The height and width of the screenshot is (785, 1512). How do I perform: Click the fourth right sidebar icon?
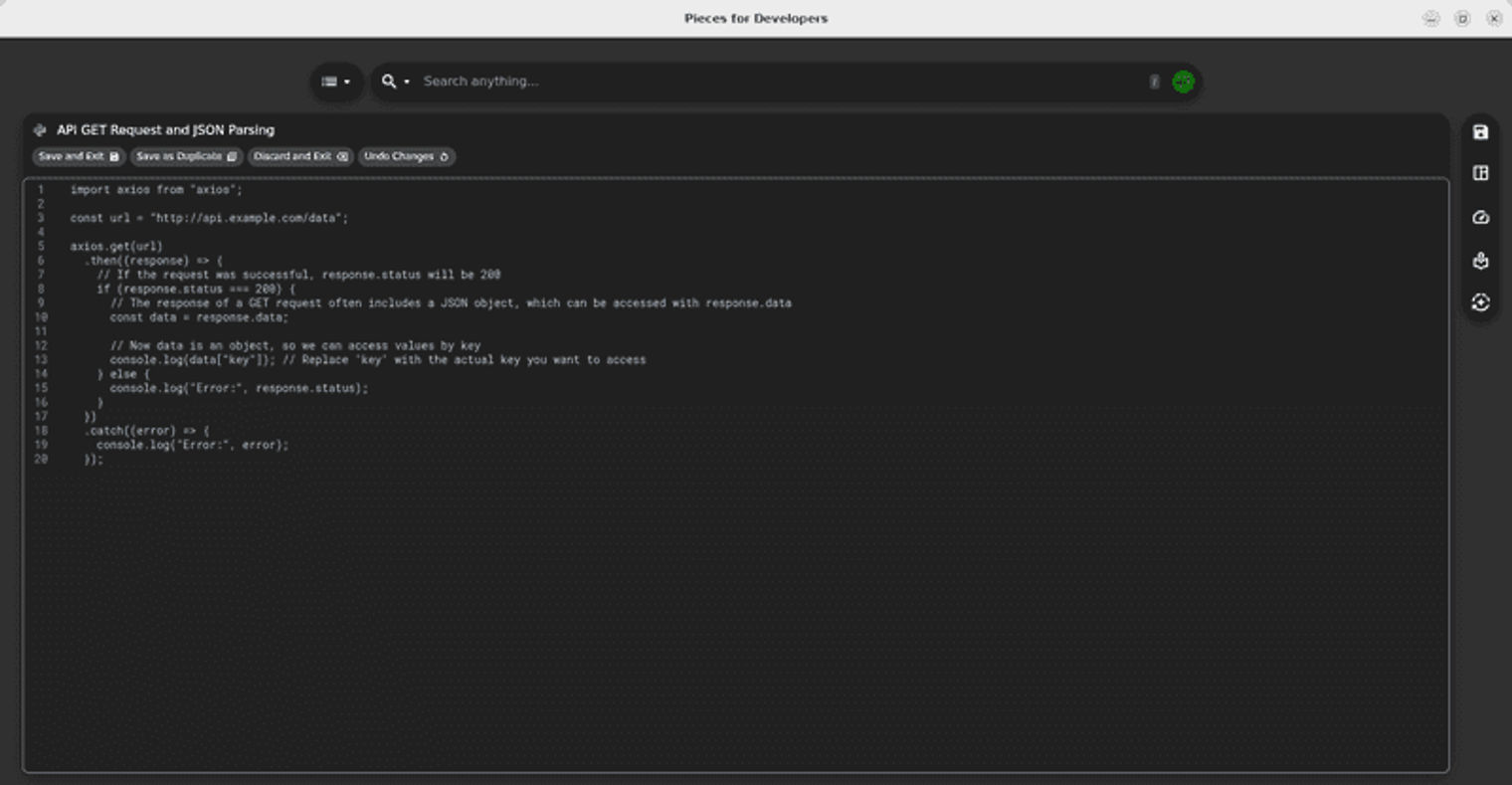1480,261
